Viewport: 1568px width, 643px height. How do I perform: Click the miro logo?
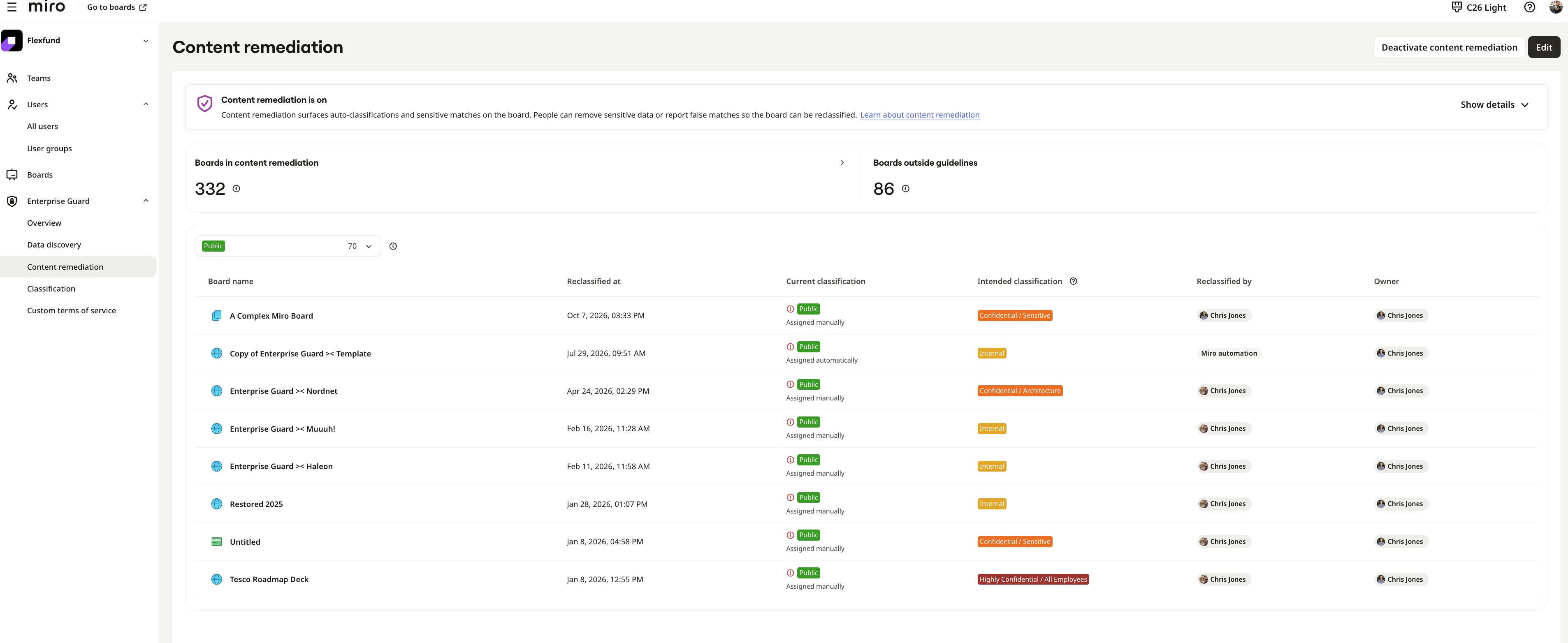[x=47, y=7]
